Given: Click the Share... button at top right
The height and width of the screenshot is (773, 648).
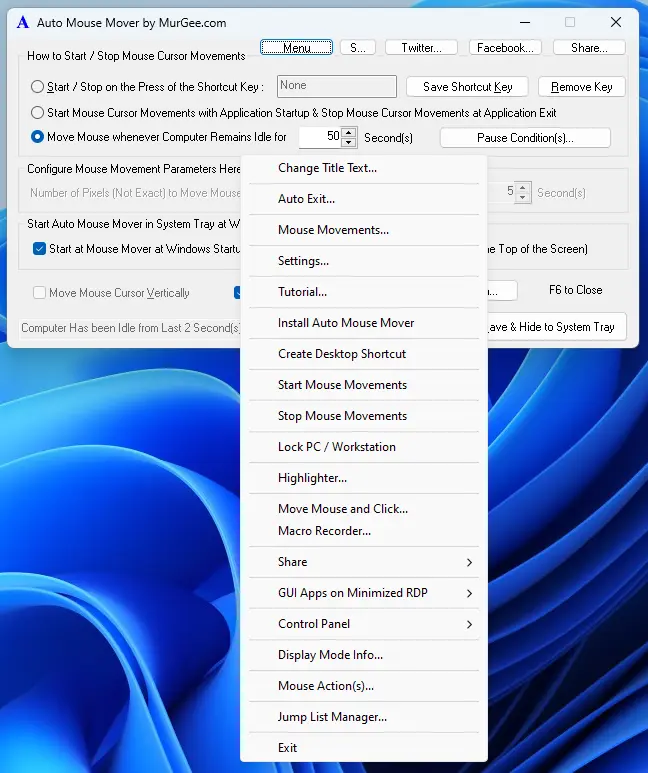Looking at the screenshot, I should (589, 48).
